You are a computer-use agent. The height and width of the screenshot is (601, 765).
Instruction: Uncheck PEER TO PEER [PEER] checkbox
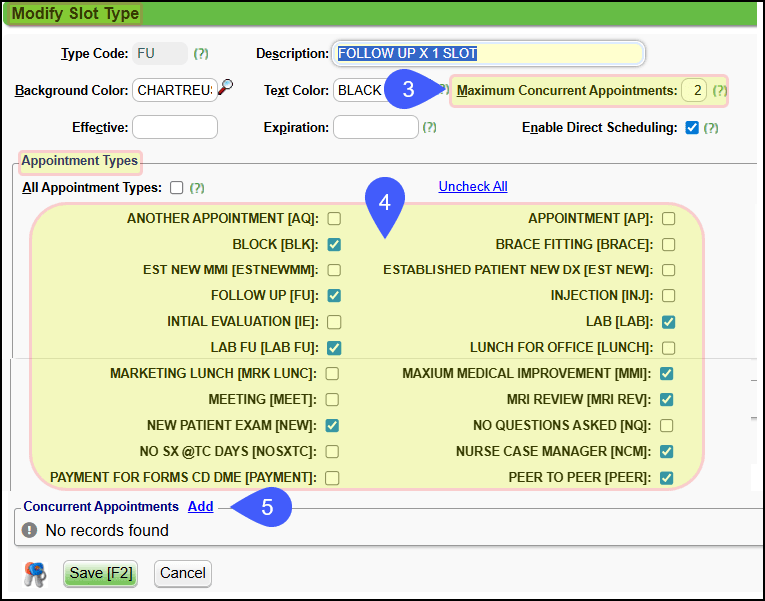(666, 478)
